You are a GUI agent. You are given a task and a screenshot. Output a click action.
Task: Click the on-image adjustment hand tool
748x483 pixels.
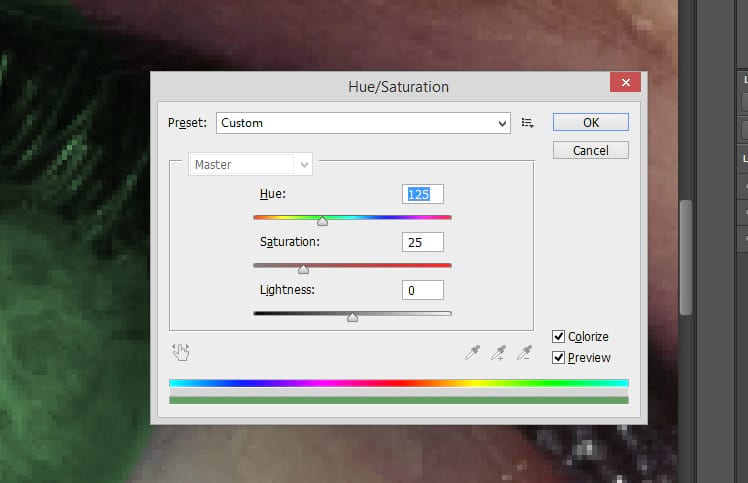181,352
